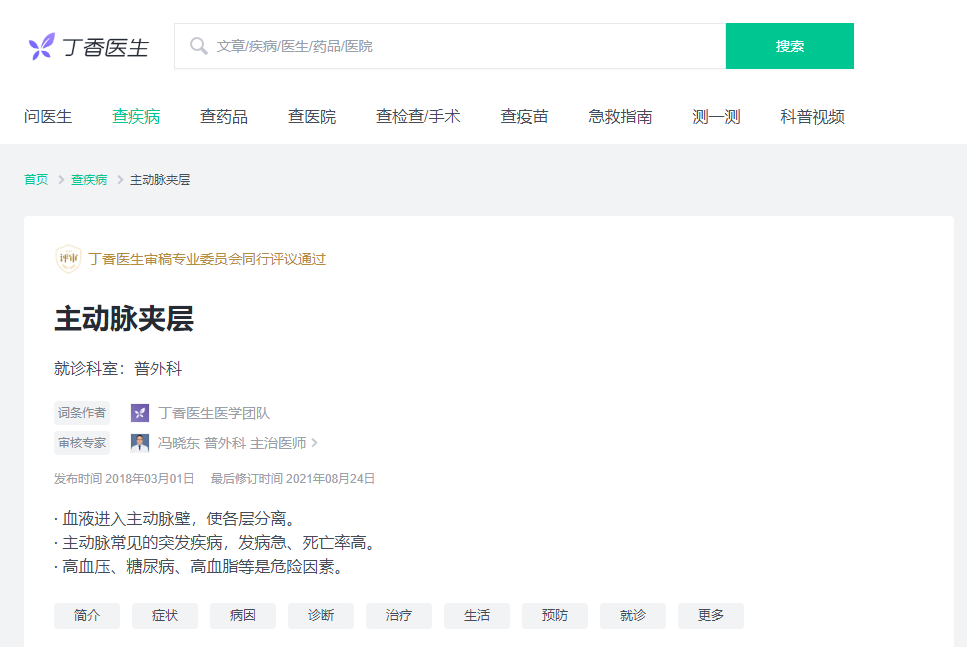Click the green 搜索 button
Image resolution: width=967 pixels, height=647 pixels.
click(x=789, y=46)
